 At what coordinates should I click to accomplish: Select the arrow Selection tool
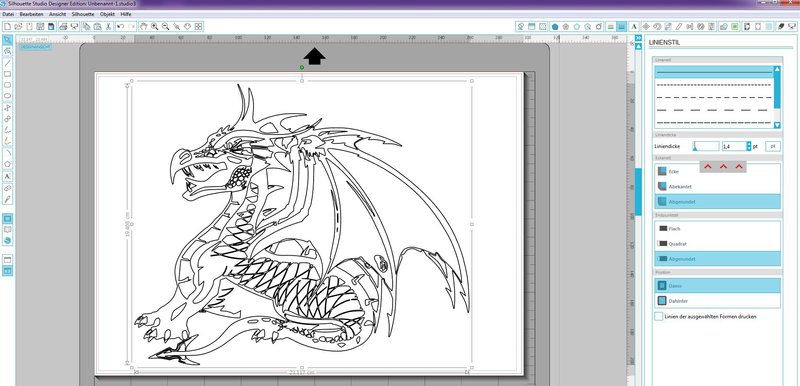click(8, 40)
